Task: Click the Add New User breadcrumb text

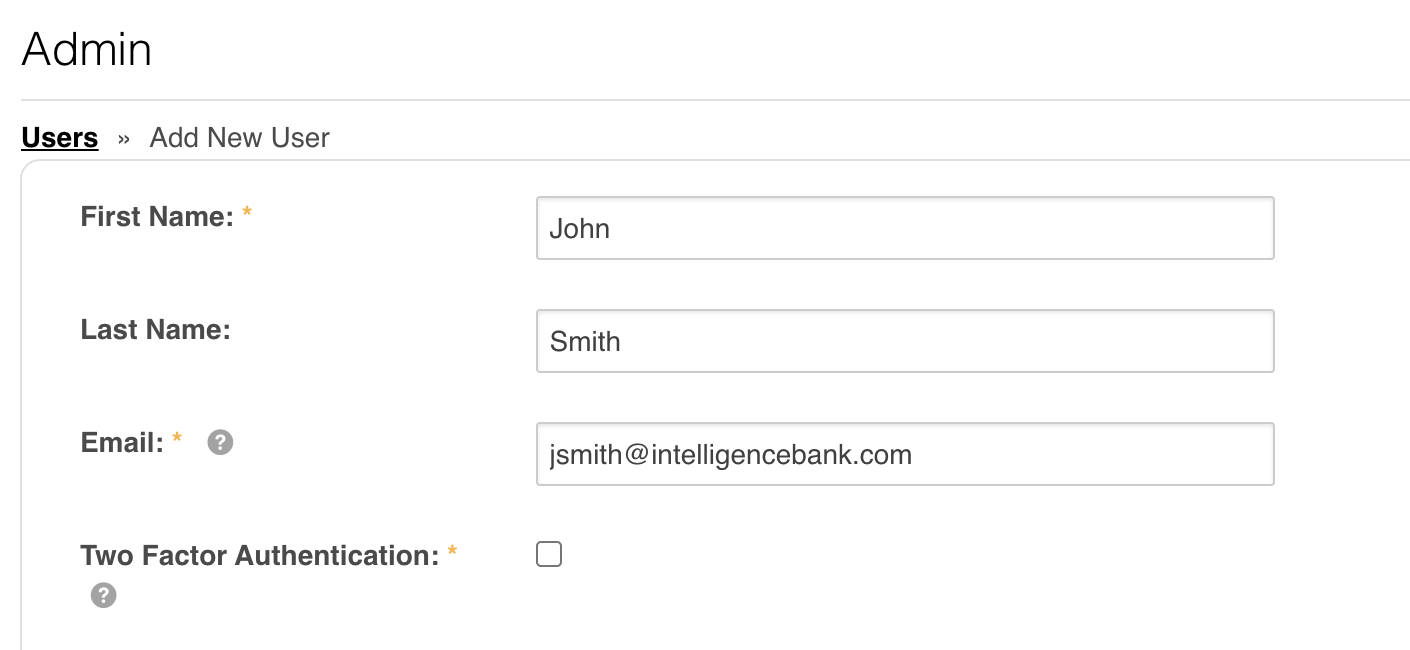Action: tap(239, 137)
